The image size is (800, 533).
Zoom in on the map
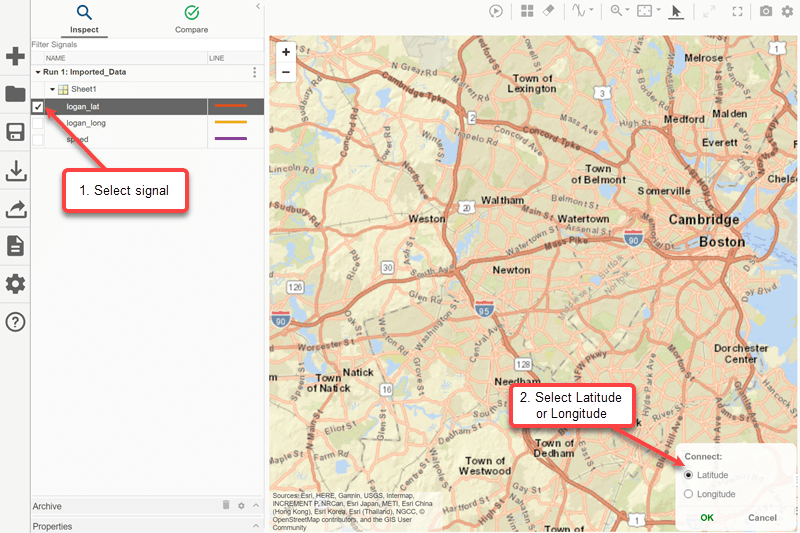coord(286,52)
